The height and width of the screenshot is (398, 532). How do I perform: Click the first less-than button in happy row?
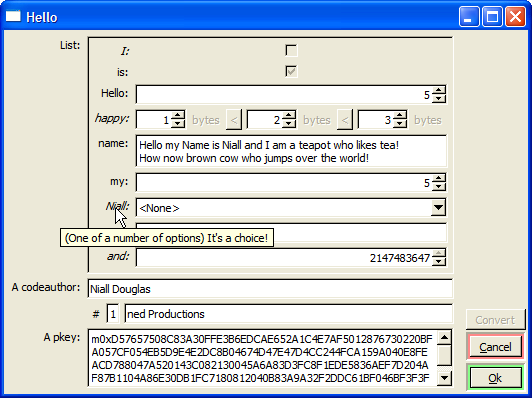tap(234, 120)
